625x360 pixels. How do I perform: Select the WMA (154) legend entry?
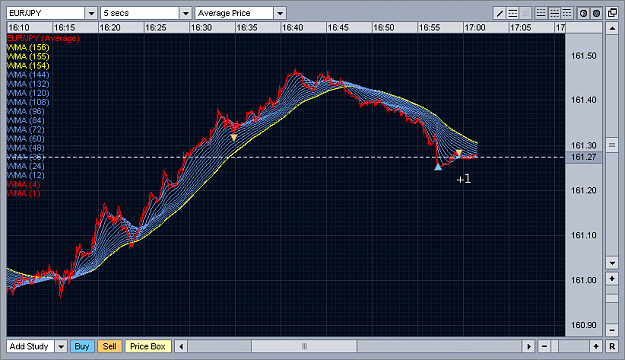click(28, 66)
